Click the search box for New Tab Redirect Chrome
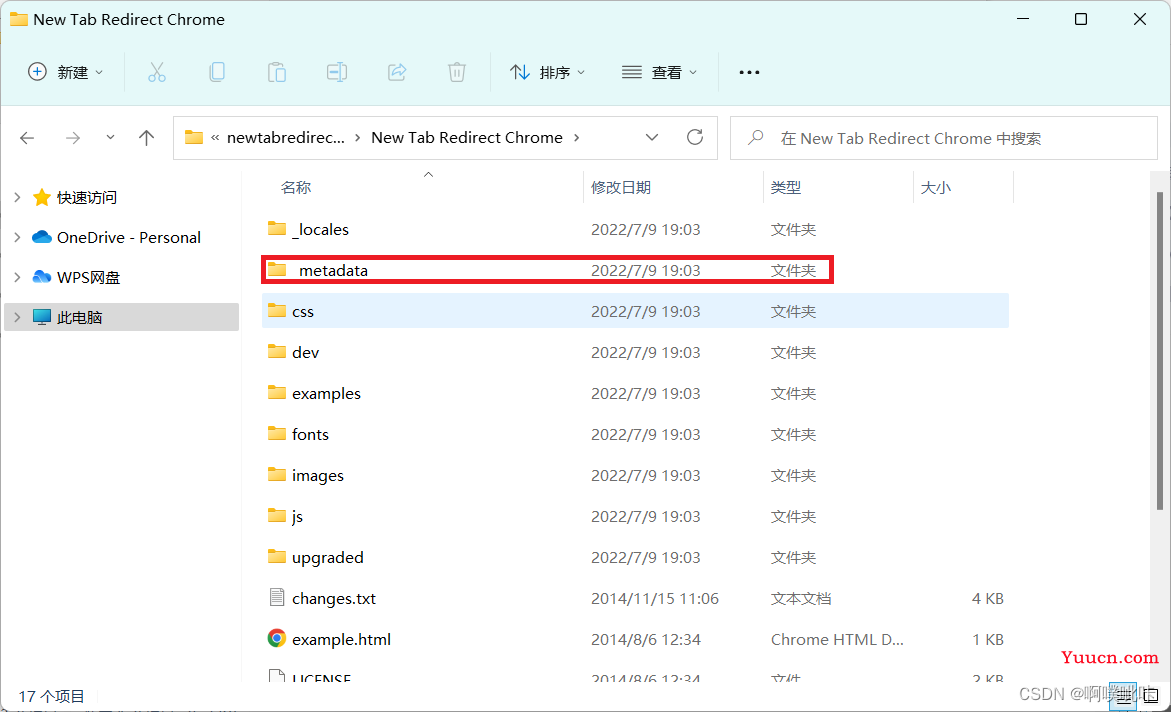Image resolution: width=1171 pixels, height=712 pixels. [944, 138]
